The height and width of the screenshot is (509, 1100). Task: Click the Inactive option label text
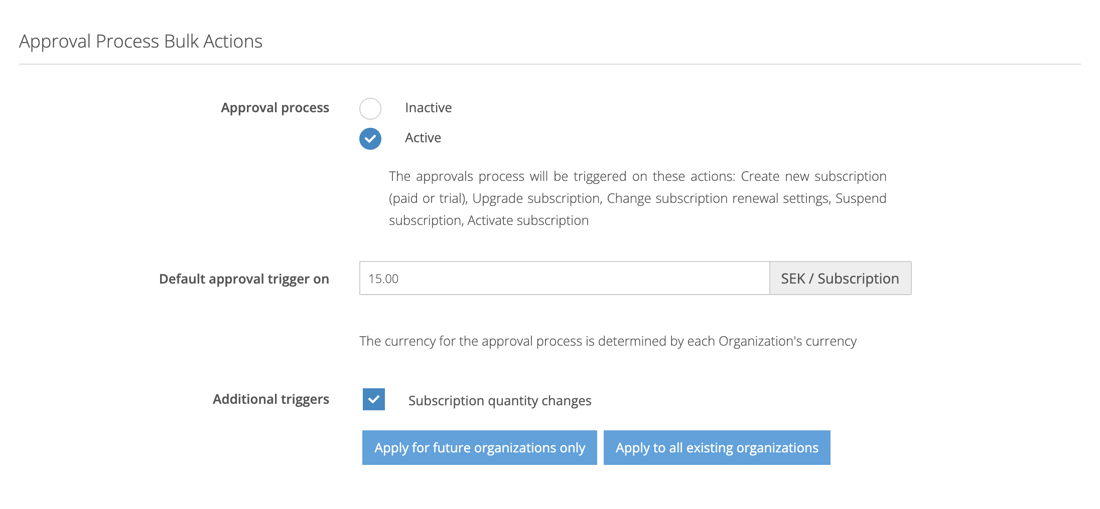[x=428, y=108]
